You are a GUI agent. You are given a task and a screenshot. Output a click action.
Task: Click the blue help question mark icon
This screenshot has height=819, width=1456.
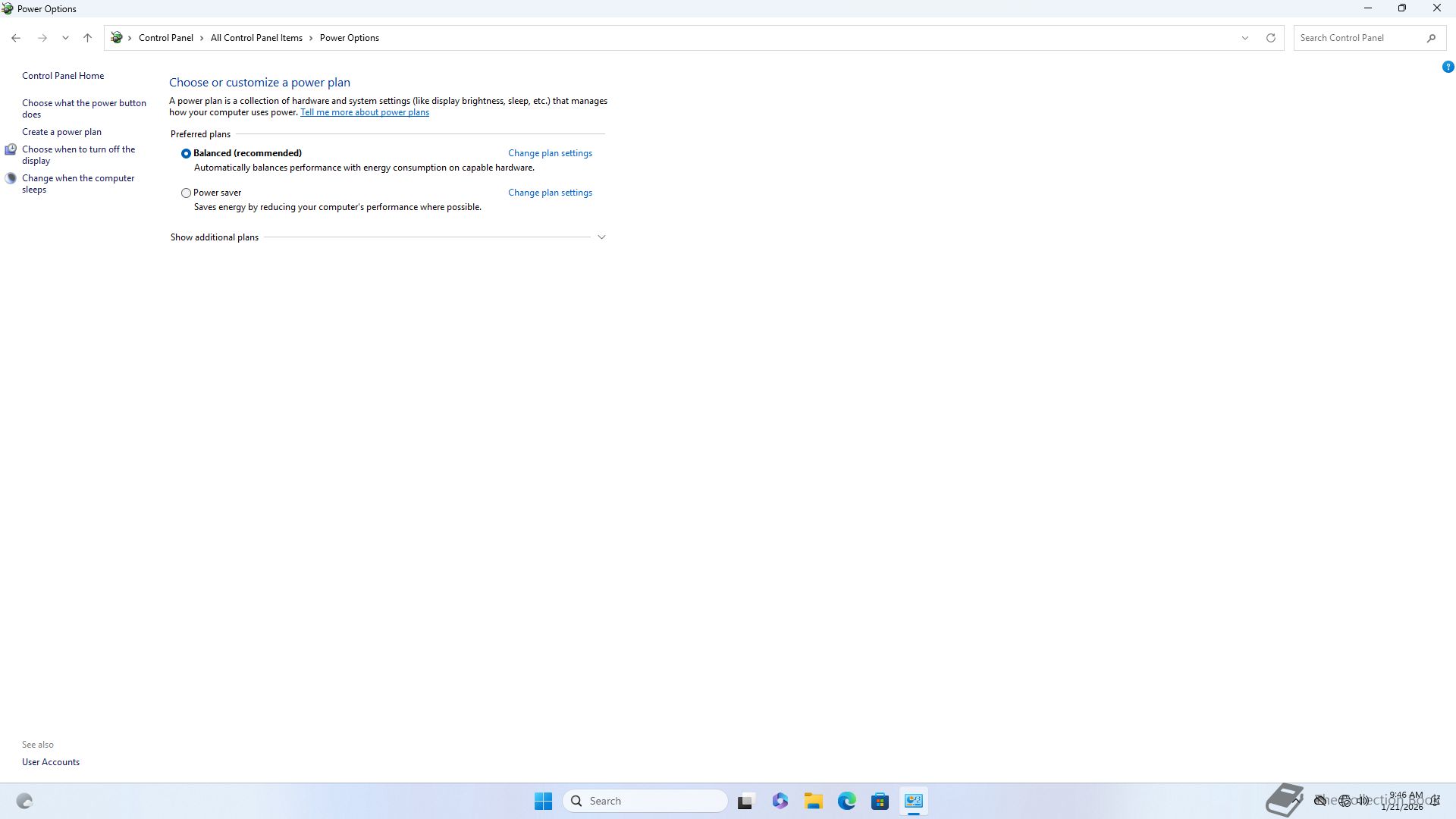[x=1448, y=67]
